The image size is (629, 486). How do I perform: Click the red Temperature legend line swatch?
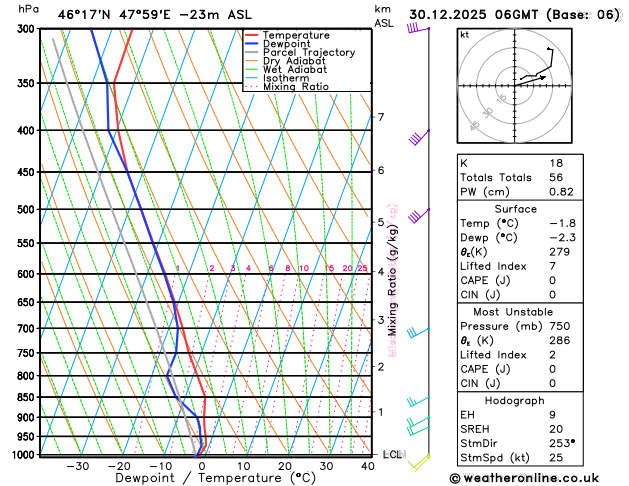point(252,35)
